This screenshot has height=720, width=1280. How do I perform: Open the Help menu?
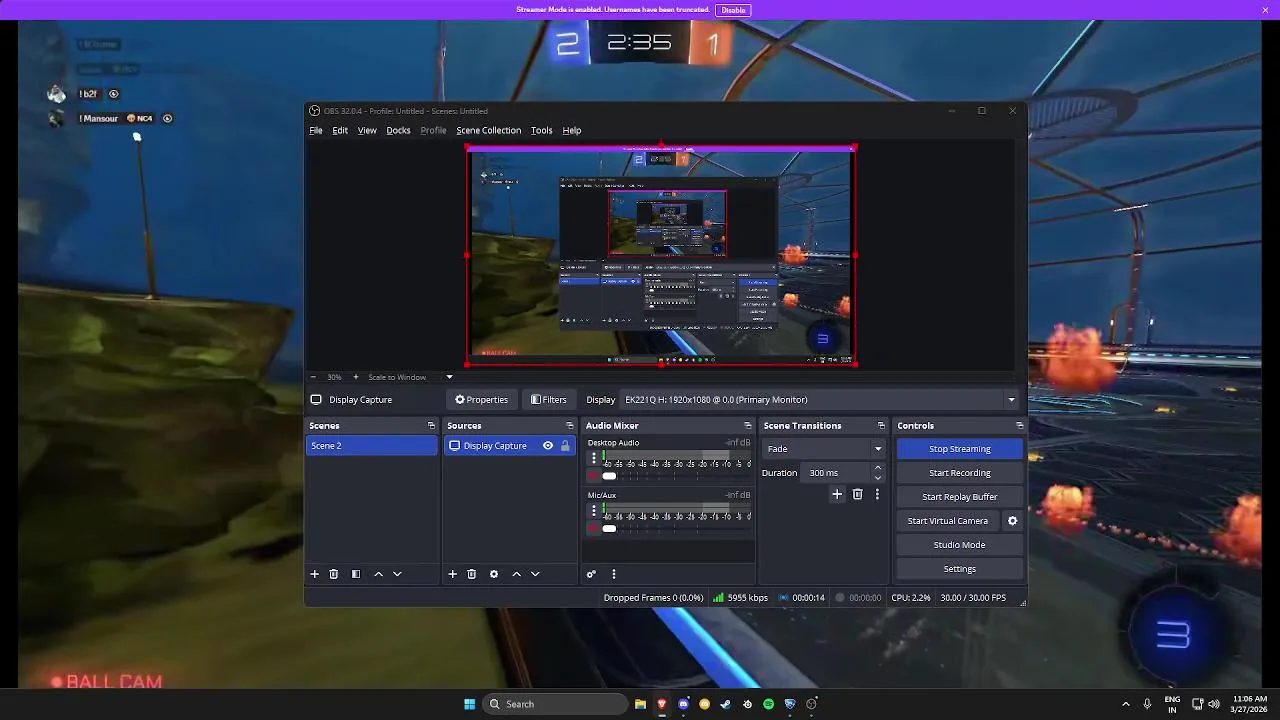tap(571, 131)
